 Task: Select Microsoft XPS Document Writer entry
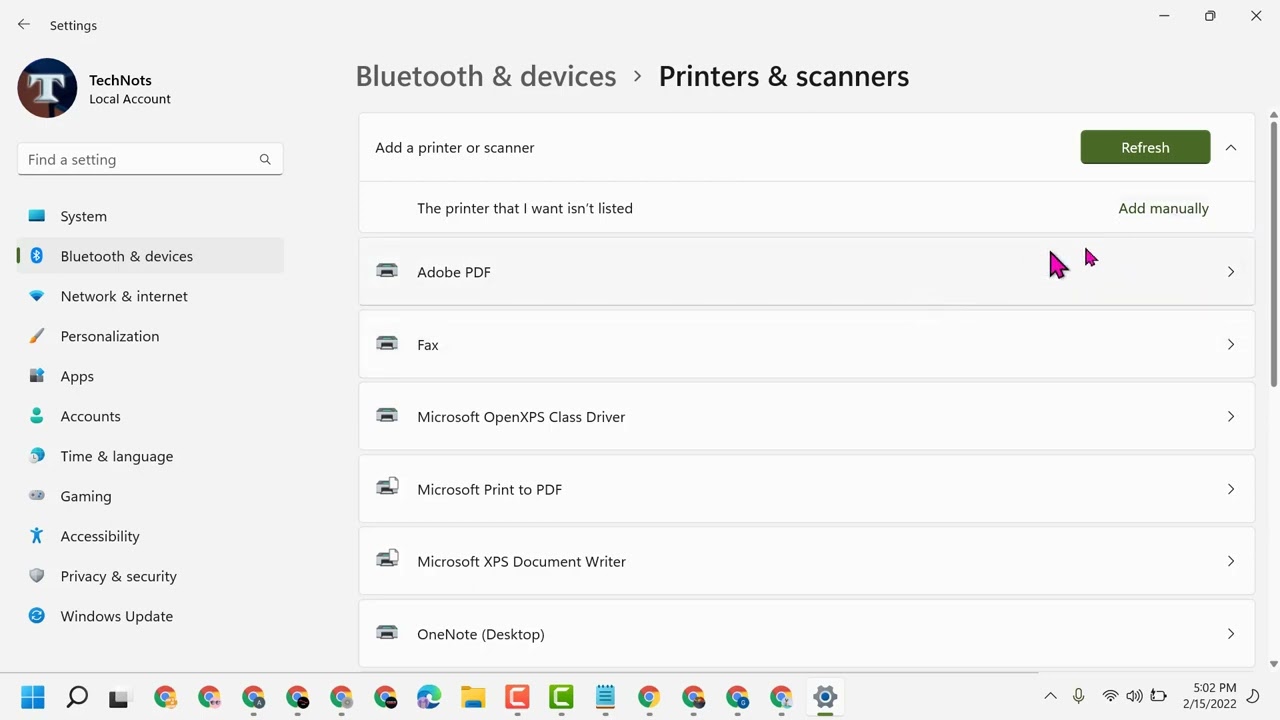(x=806, y=561)
